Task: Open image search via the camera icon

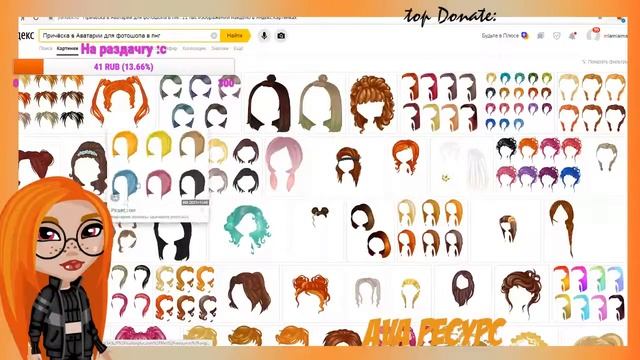Action: tap(281, 36)
